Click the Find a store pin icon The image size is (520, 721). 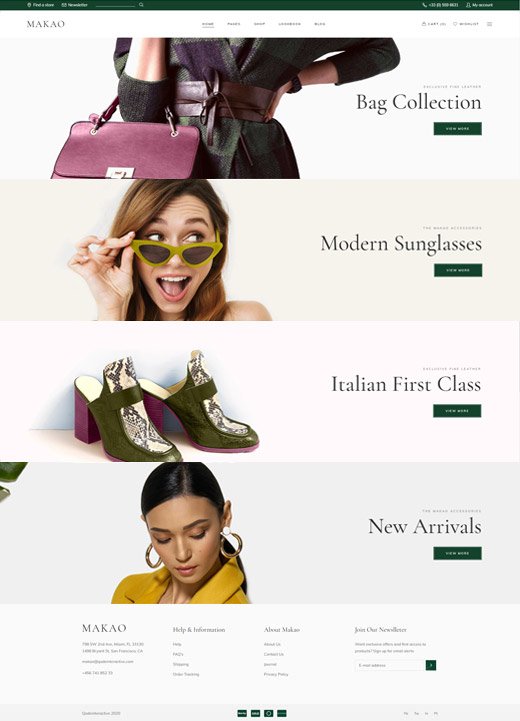(x=29, y=5)
